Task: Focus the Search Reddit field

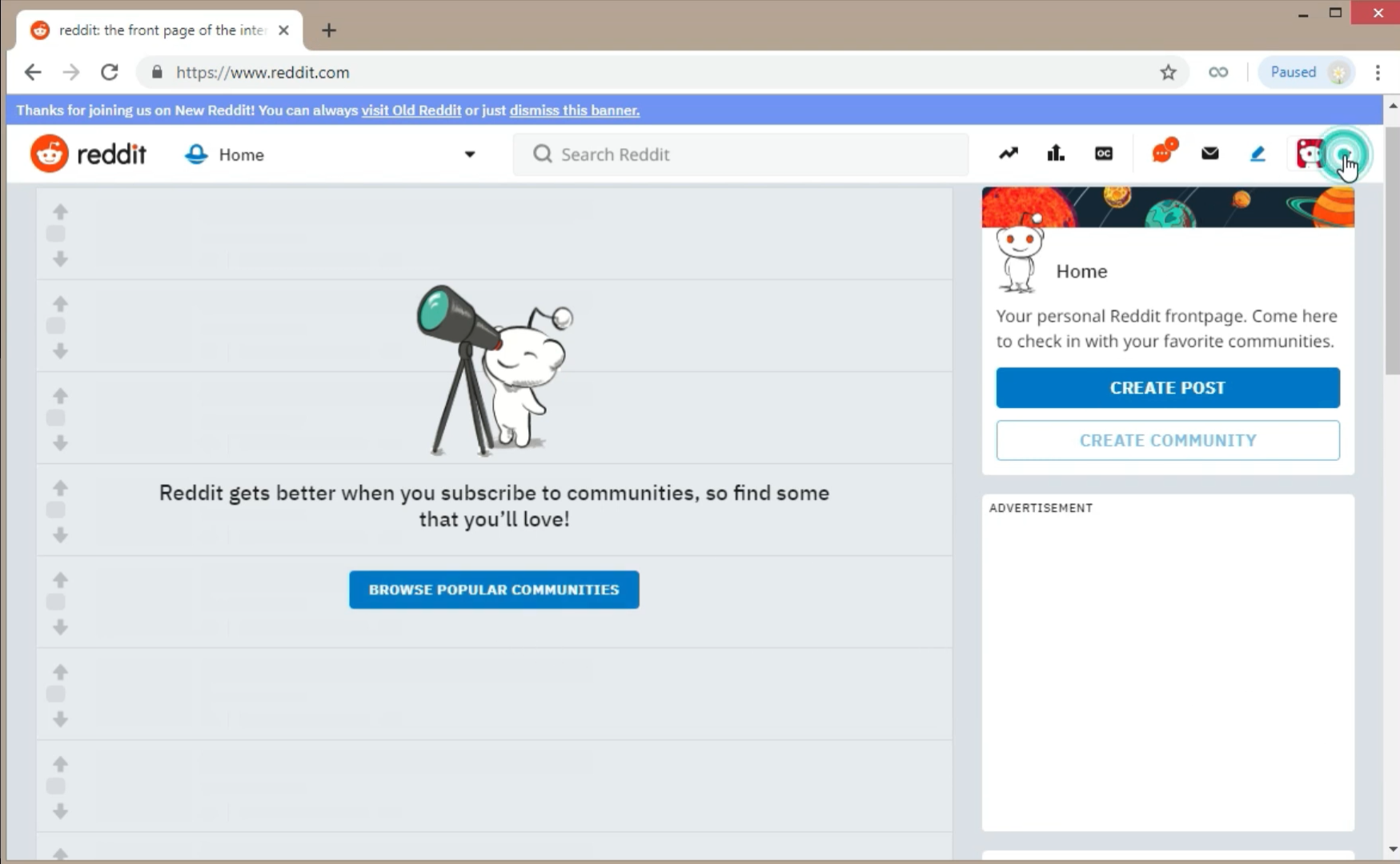Action: click(740, 154)
